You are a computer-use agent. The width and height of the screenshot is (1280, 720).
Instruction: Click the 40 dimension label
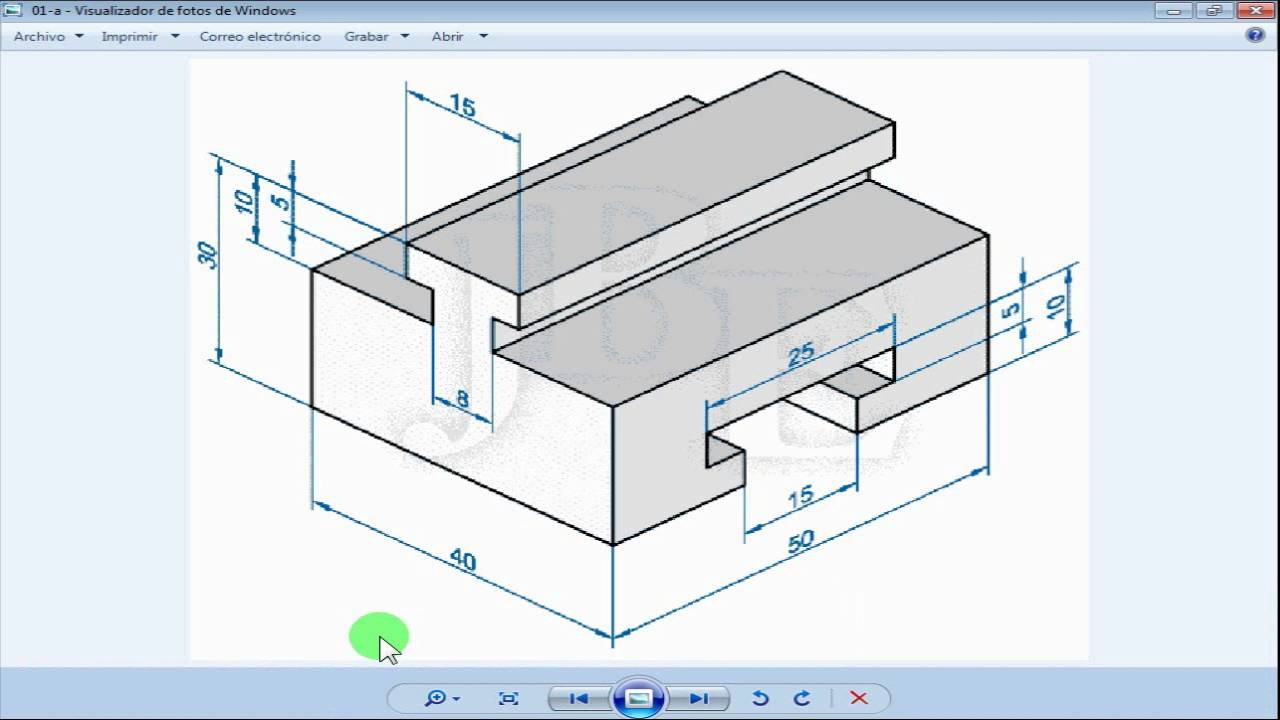tap(462, 559)
